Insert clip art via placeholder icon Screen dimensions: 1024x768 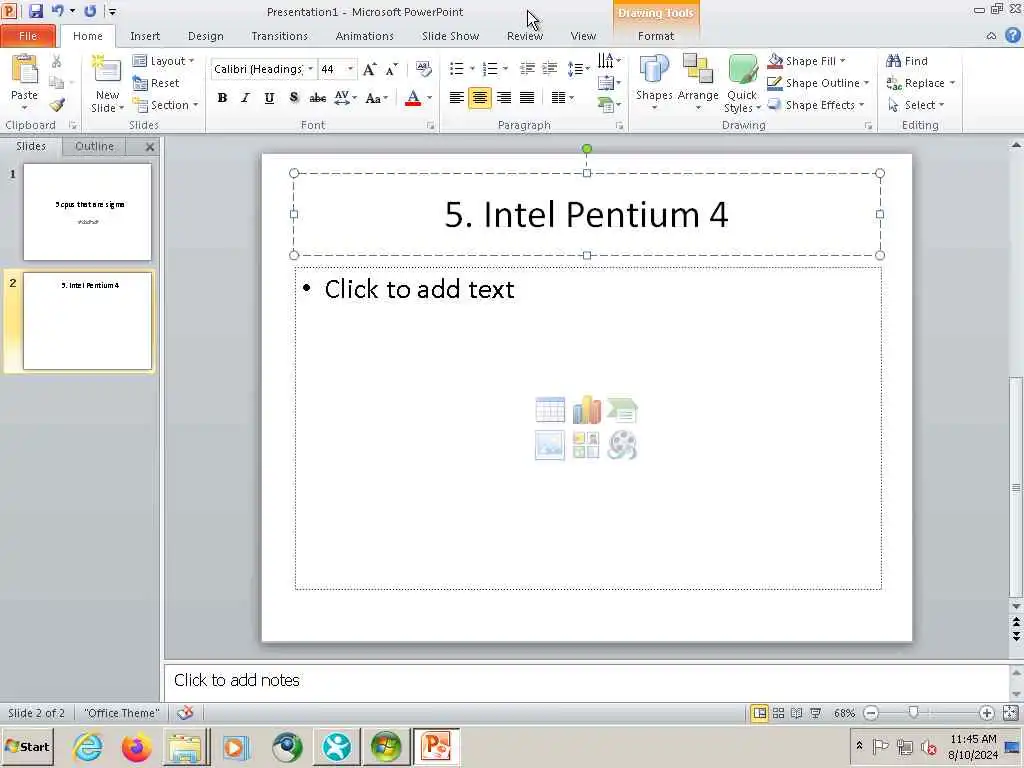pyautogui.click(x=586, y=445)
